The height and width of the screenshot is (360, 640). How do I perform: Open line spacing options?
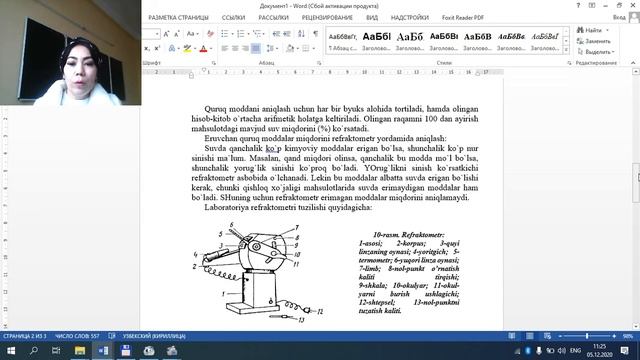pos(271,49)
